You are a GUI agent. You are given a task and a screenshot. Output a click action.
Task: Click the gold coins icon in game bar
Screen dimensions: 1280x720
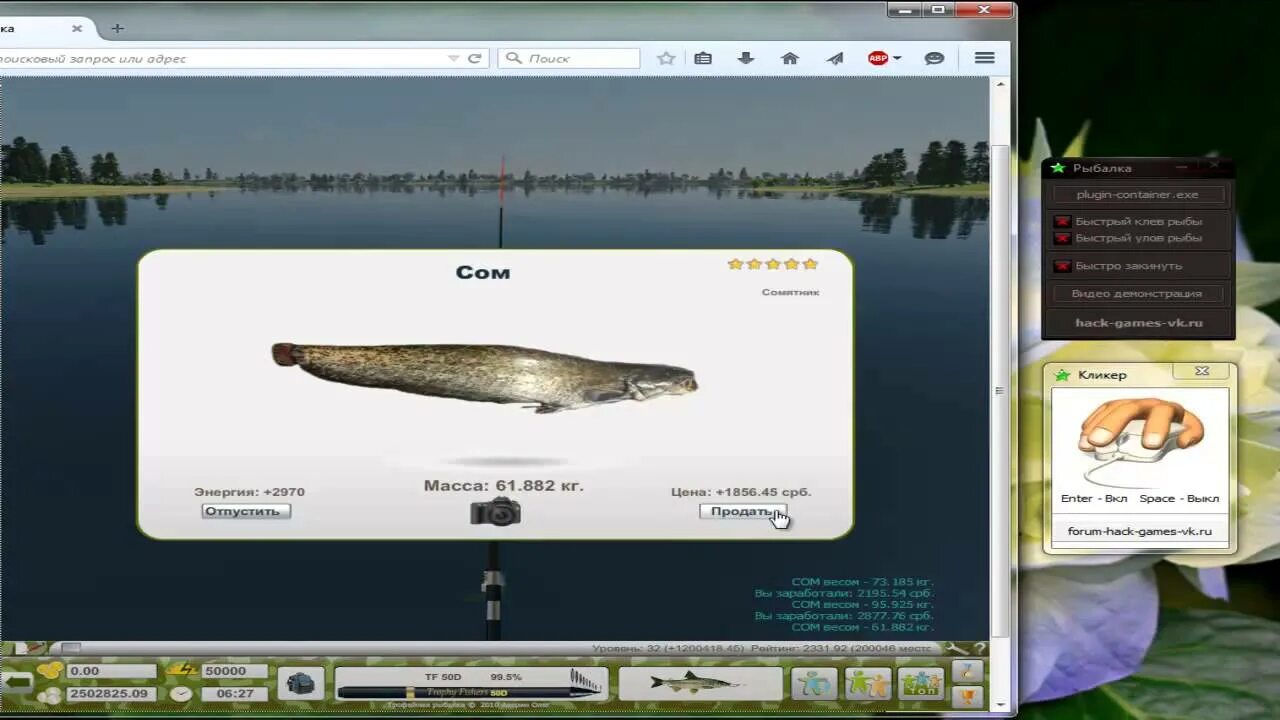pos(49,671)
